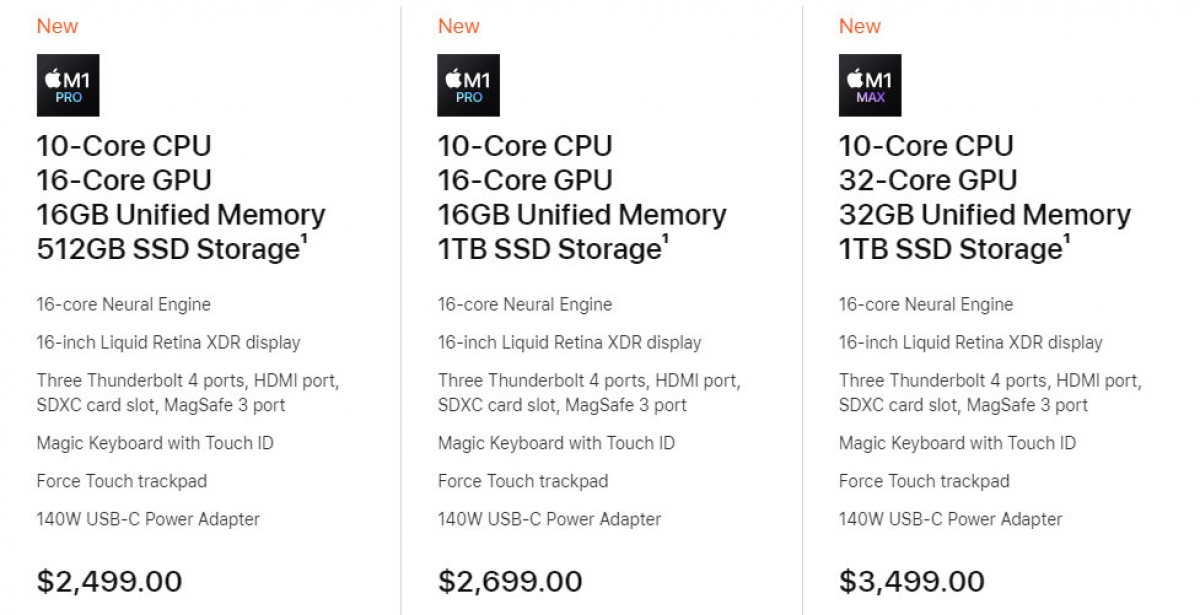This screenshot has height=615, width=1200.
Task: Click the M1 Pro chip icon in first column
Action: click(68, 85)
